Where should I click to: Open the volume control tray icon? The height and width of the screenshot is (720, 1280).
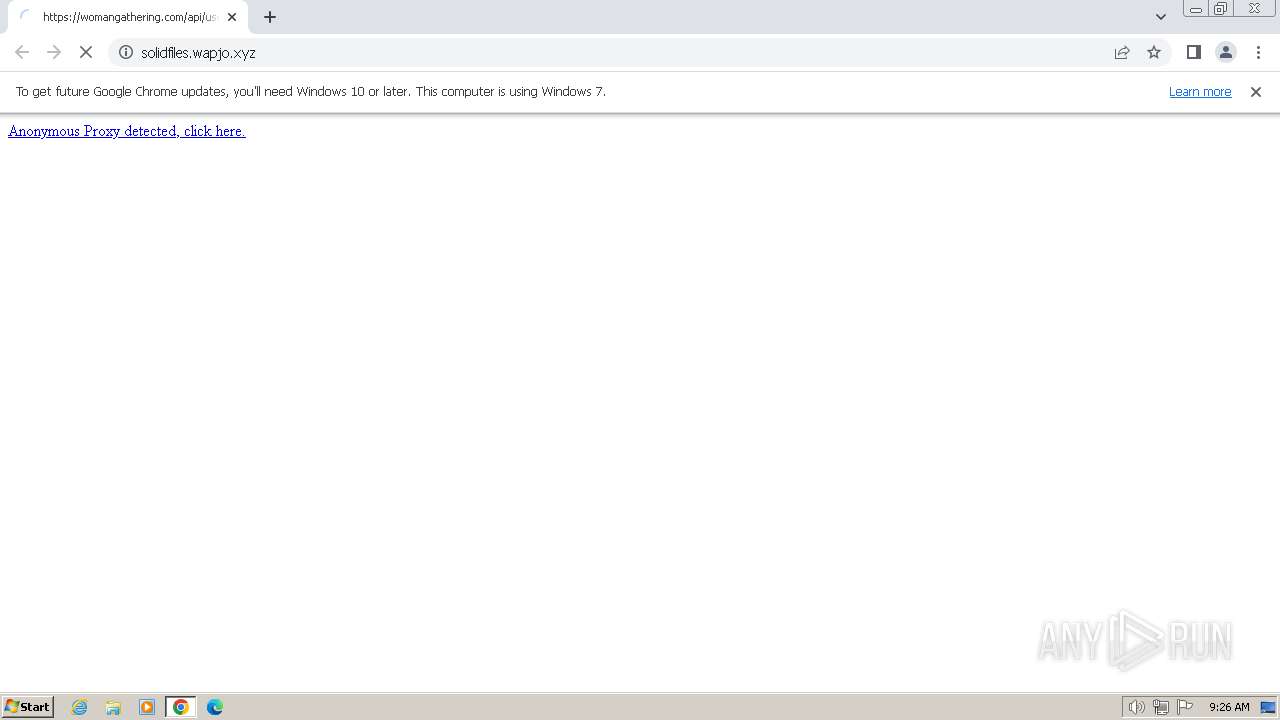(x=1136, y=707)
